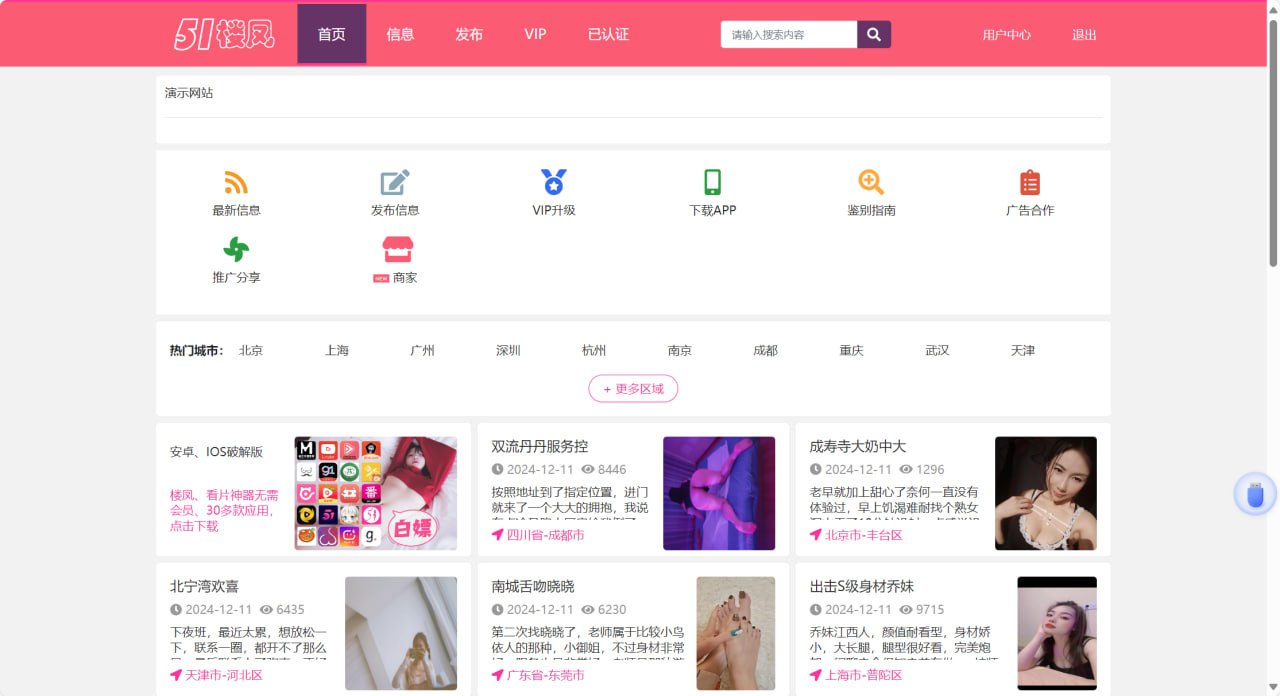Viewport: 1280px width, 696px height.
Task: Go to the 首页 navigation tab
Action: coord(331,34)
